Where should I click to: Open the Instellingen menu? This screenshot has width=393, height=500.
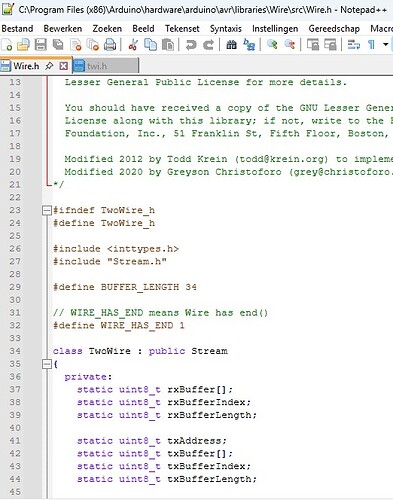point(275,29)
